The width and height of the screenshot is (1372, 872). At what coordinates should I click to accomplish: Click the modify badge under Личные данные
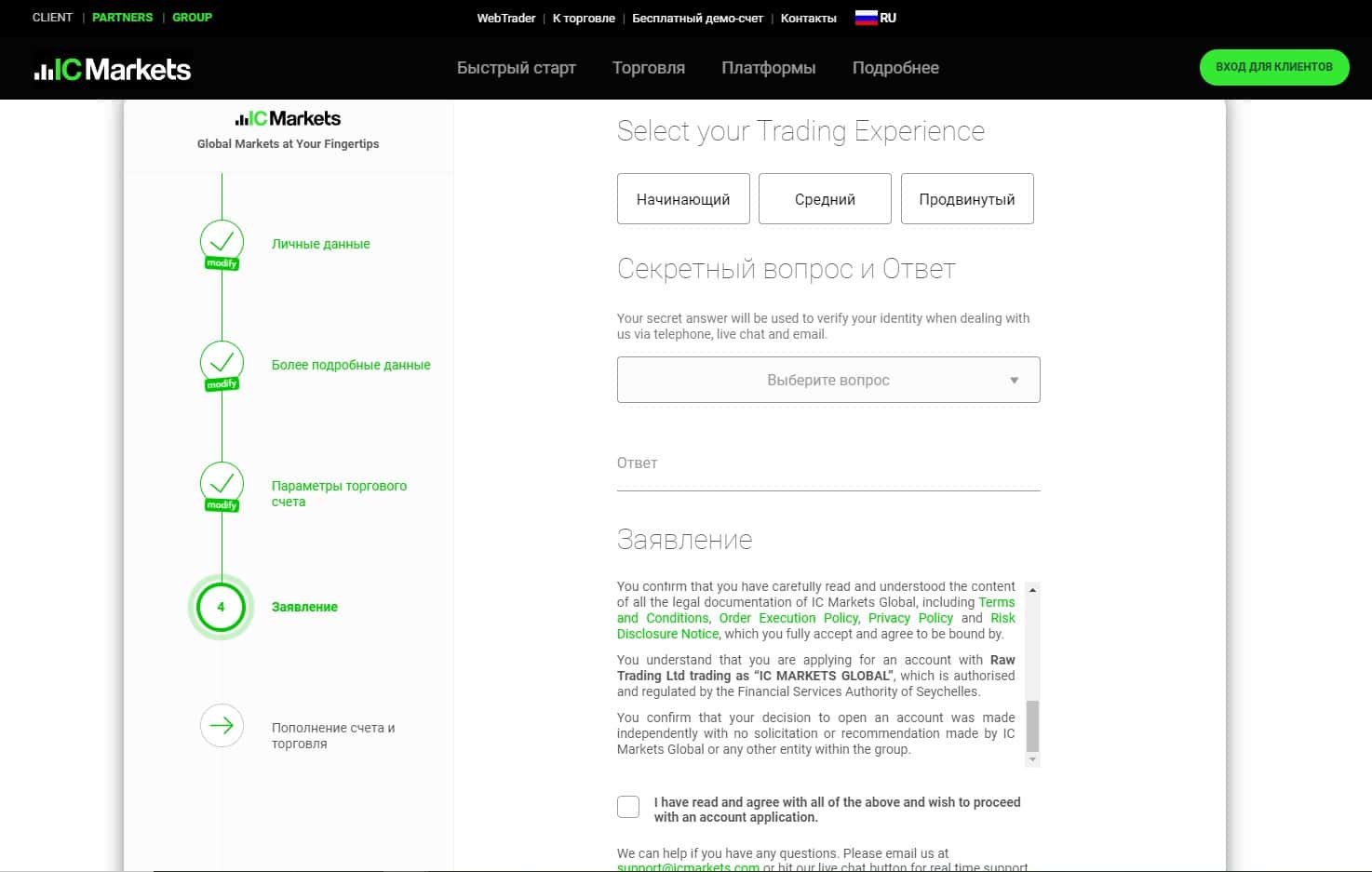click(222, 263)
